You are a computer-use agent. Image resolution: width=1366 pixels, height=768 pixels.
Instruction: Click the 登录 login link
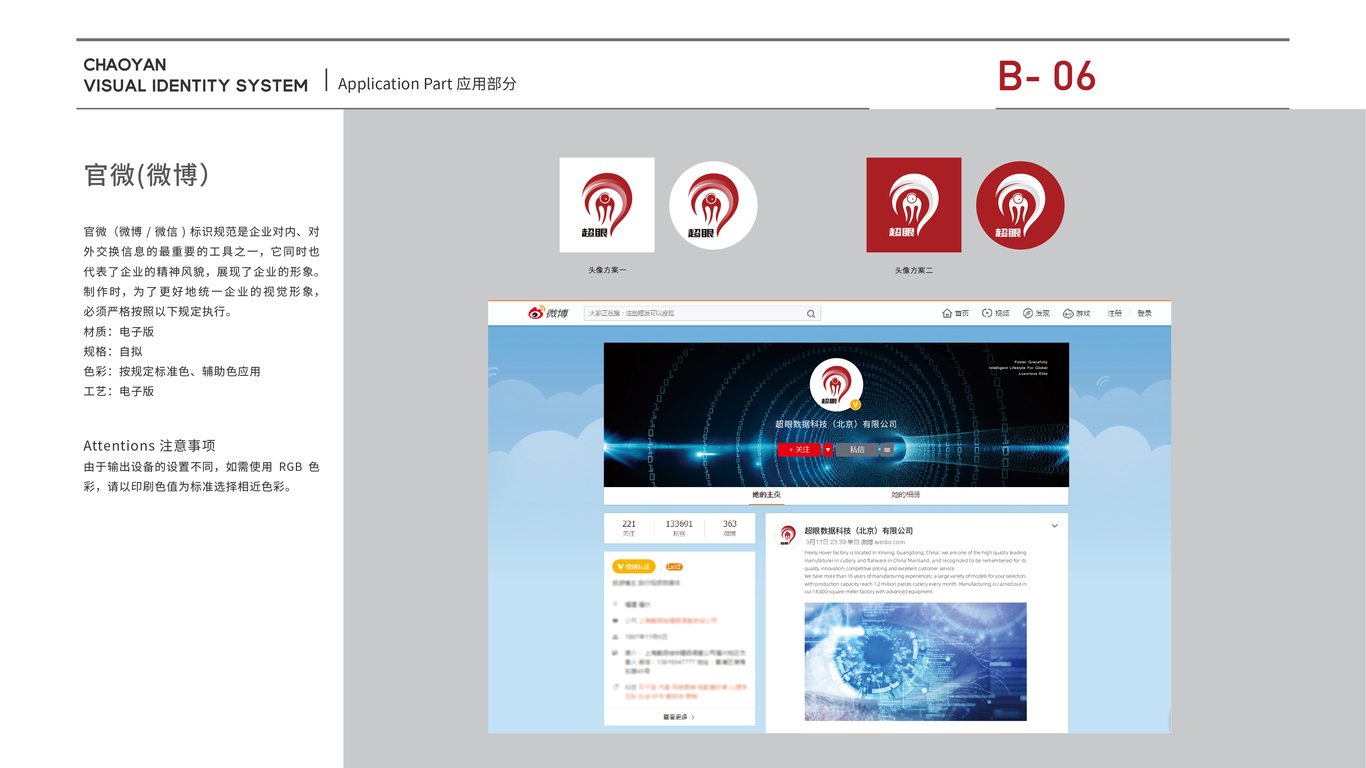point(1145,313)
